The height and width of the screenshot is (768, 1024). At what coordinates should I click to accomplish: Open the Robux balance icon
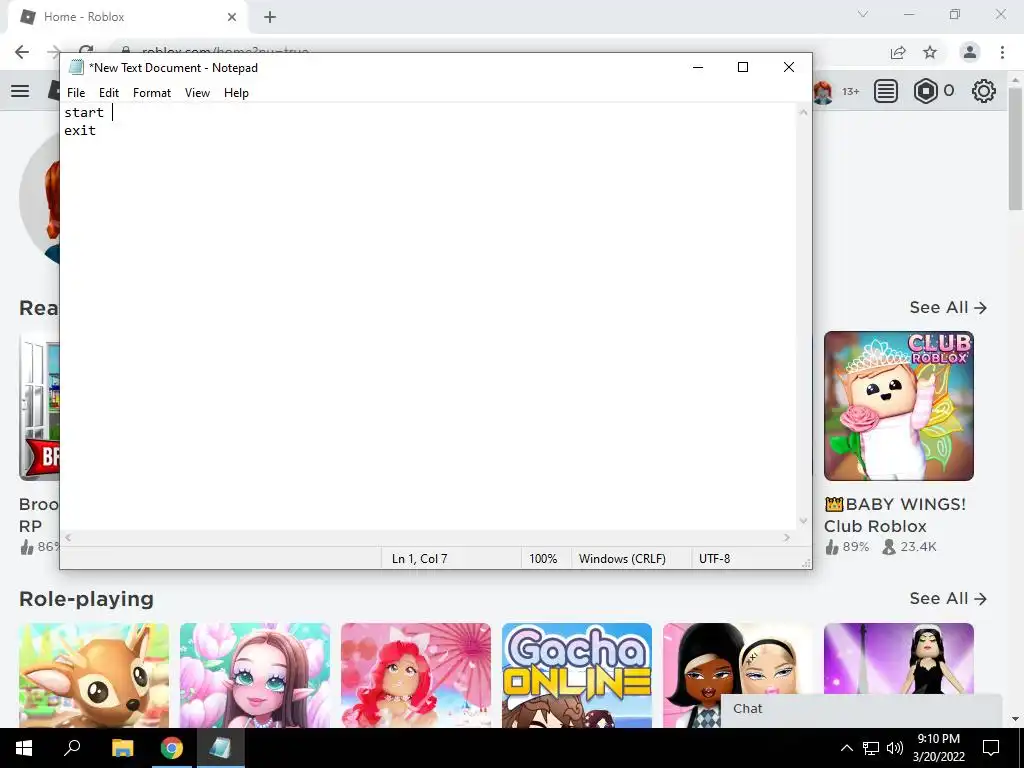tap(925, 91)
